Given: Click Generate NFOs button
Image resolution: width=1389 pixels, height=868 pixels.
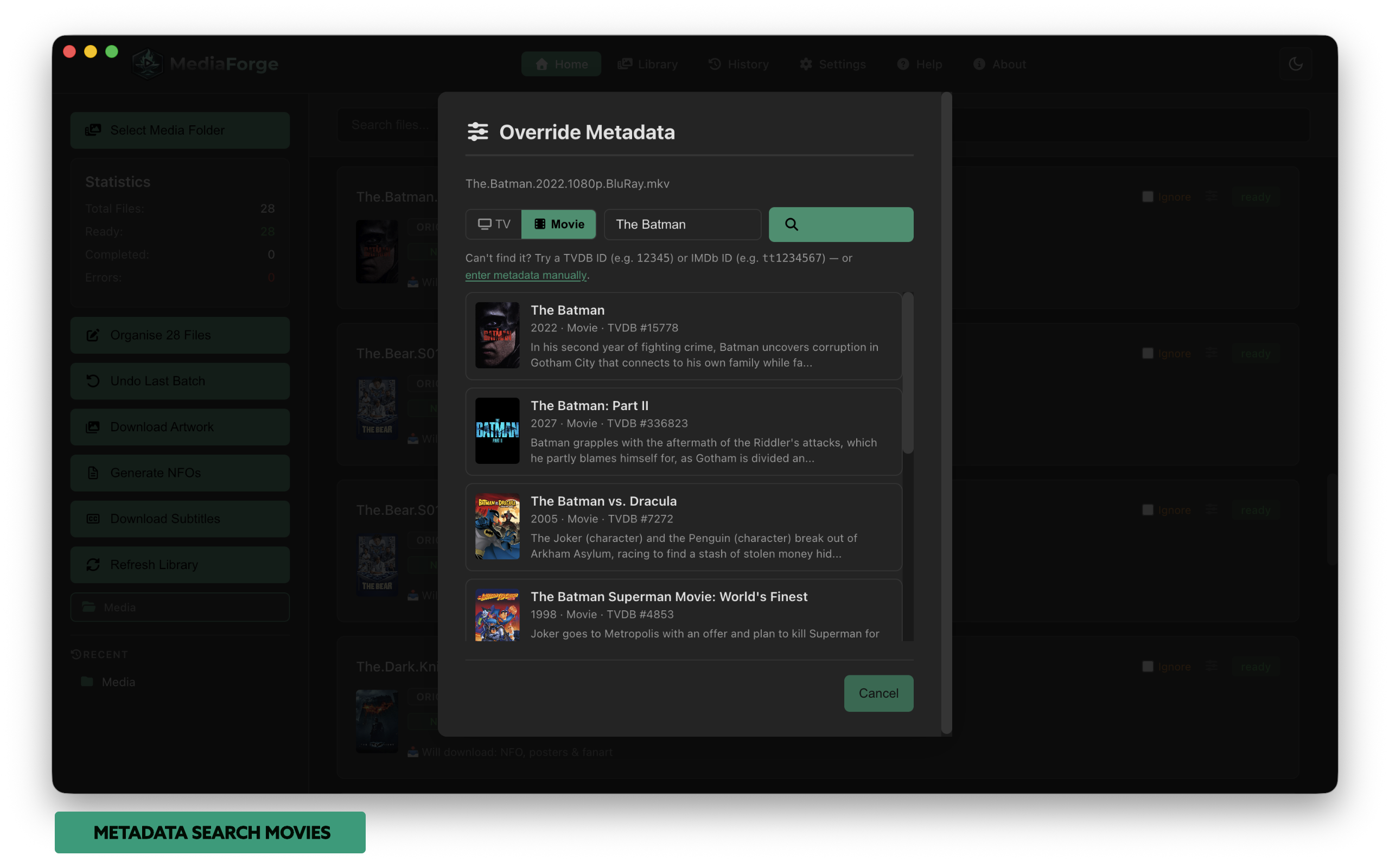Looking at the screenshot, I should 180,473.
